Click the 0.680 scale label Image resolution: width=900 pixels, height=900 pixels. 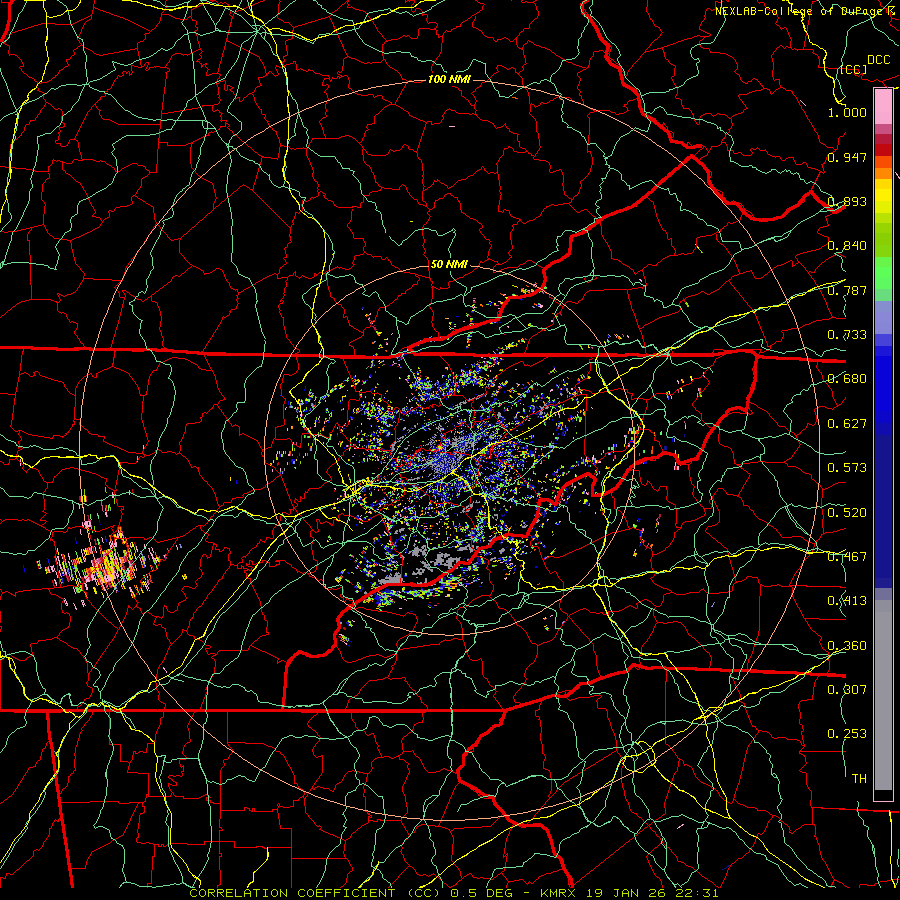pyautogui.click(x=847, y=378)
